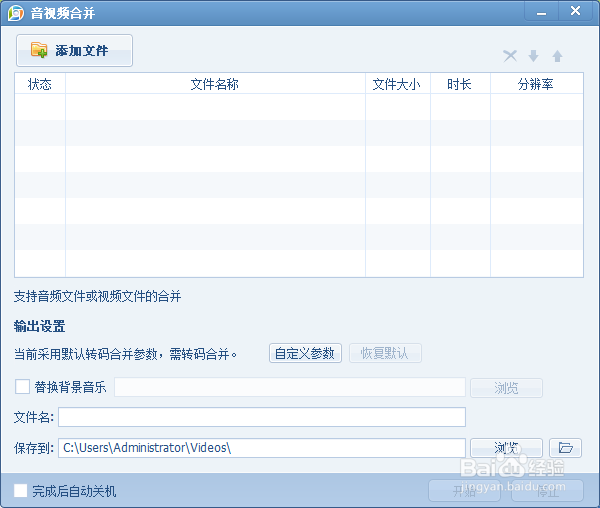Open 自定义参数 custom parameters
The height and width of the screenshot is (508, 600).
(305, 353)
